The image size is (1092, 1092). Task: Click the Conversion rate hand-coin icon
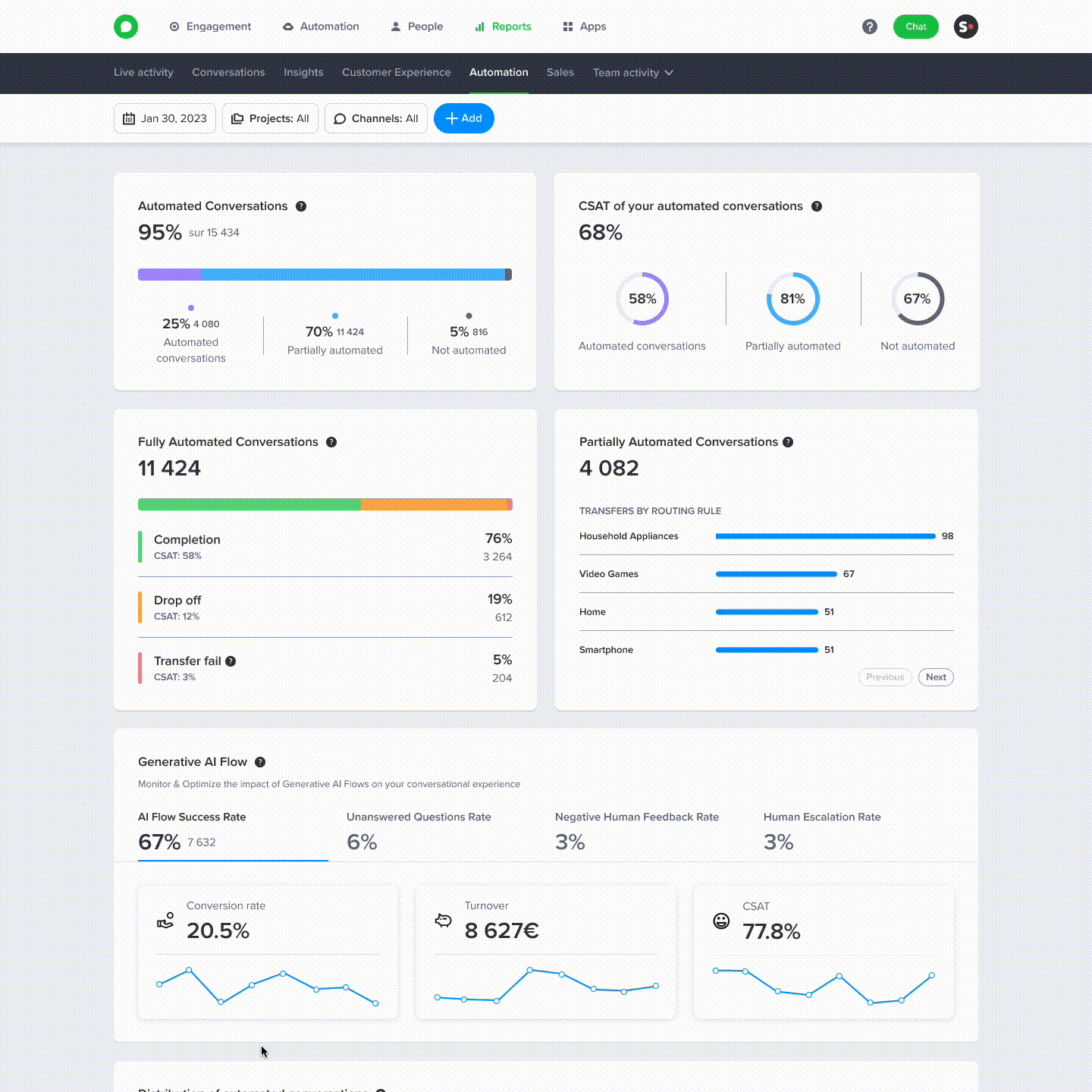pyautogui.click(x=165, y=921)
